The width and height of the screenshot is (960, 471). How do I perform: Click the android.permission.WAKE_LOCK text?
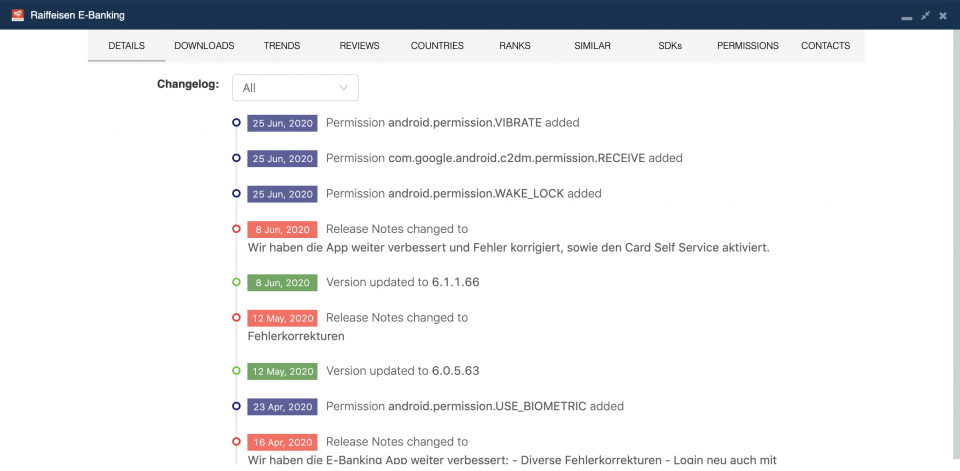(476, 194)
